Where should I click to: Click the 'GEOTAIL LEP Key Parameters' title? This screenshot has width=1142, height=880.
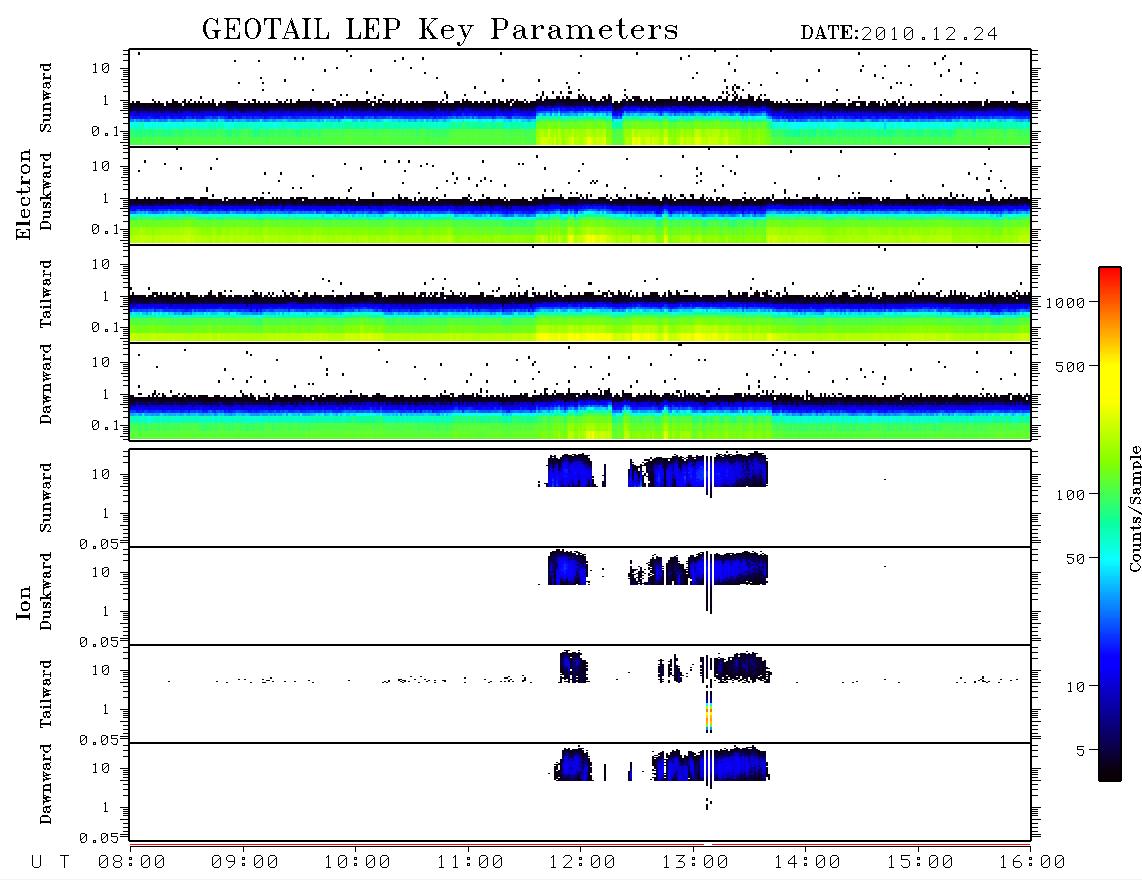coord(441,30)
